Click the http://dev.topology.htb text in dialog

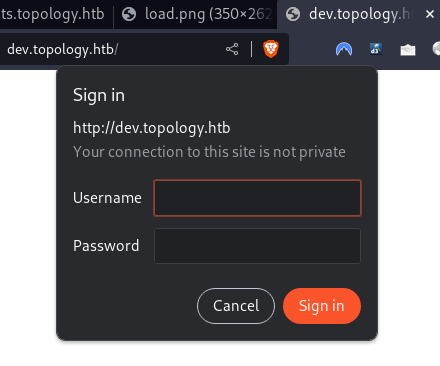[152, 128]
